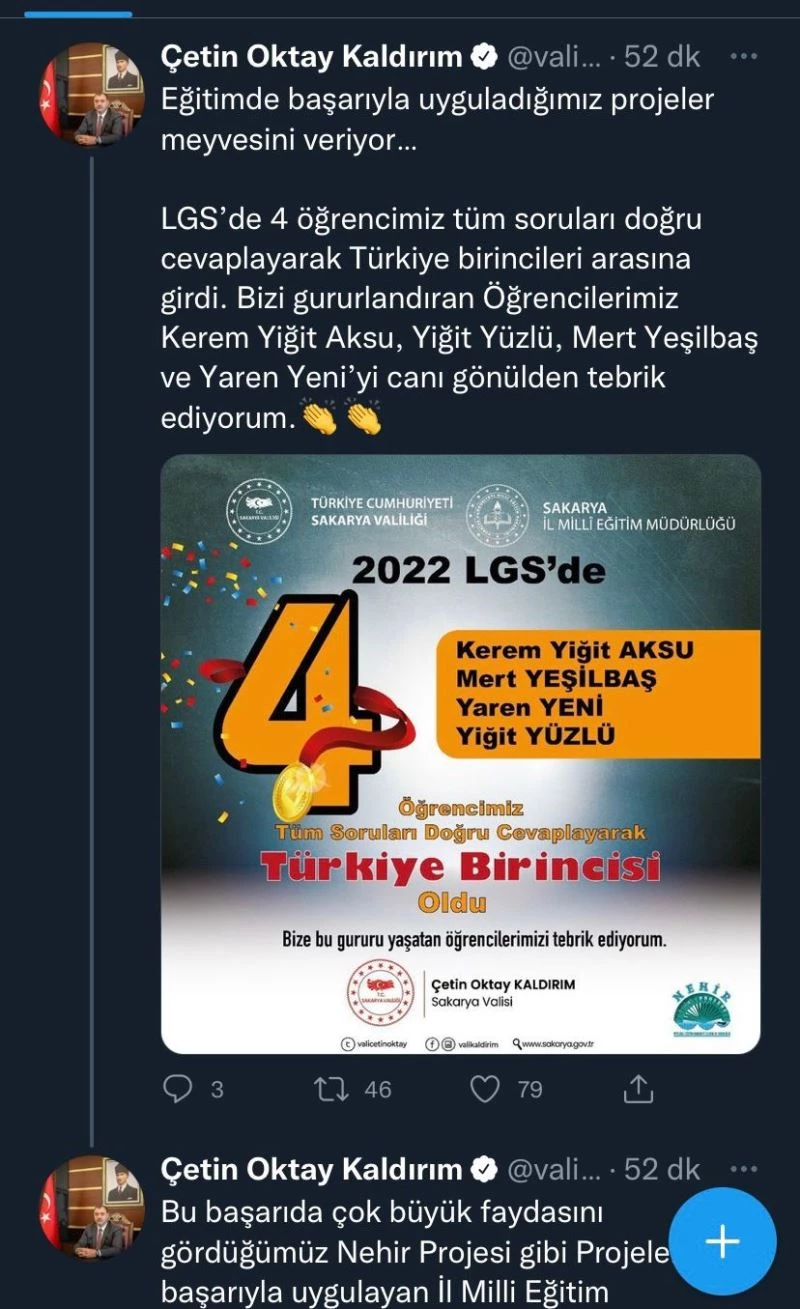Tap the verified badge on second tweet
The image size is (800, 1309).
(484, 1169)
